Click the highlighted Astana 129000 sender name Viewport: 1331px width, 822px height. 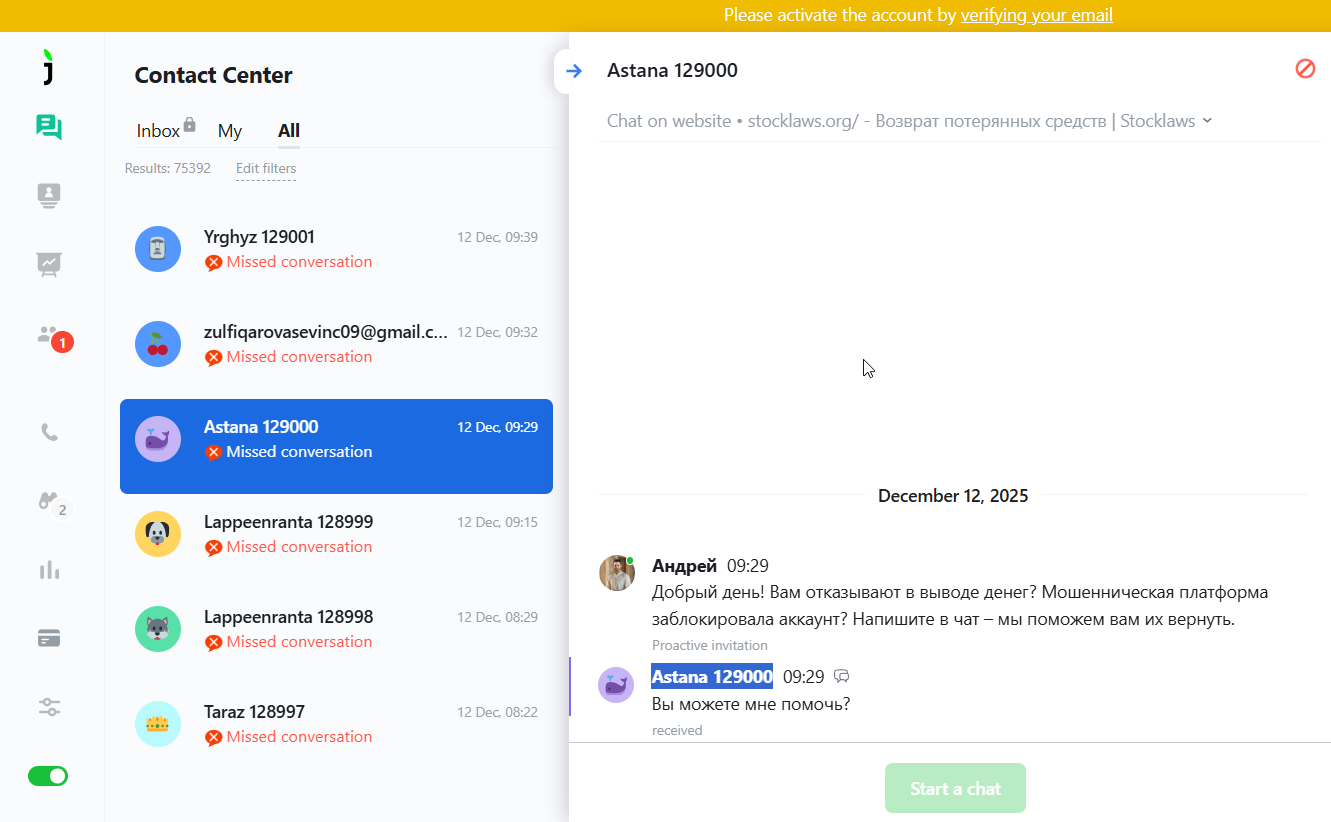coord(712,677)
